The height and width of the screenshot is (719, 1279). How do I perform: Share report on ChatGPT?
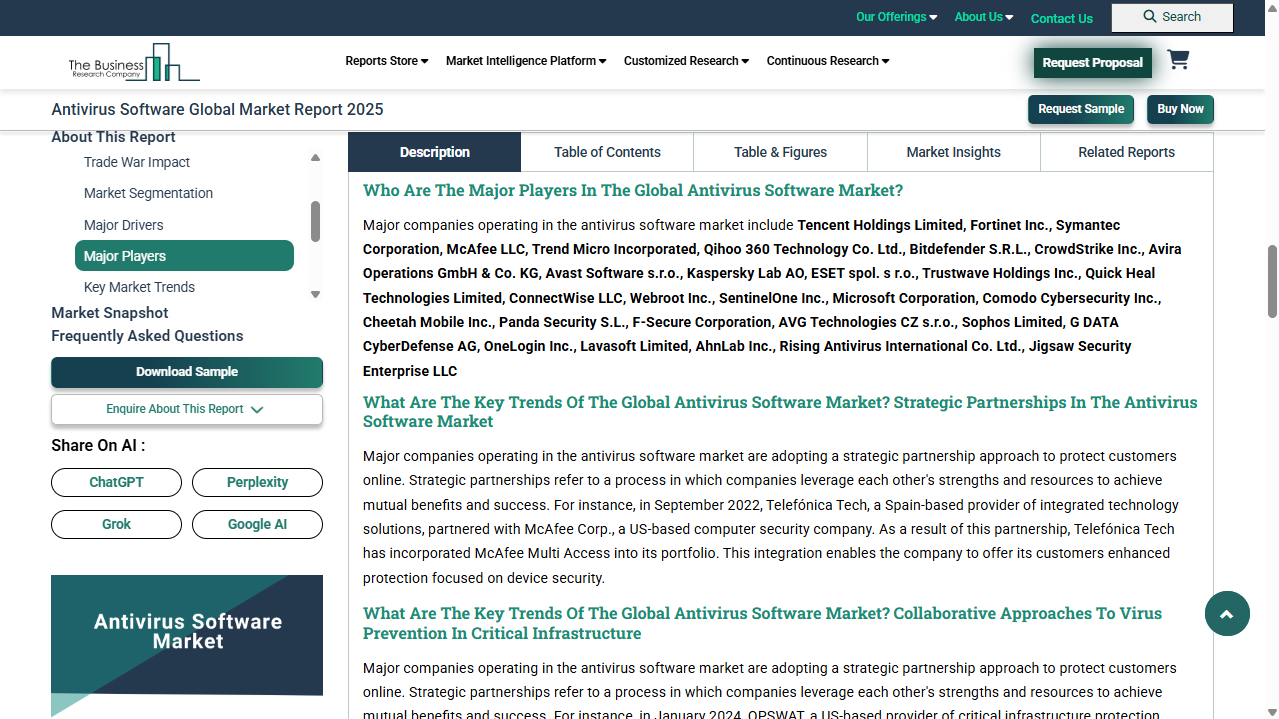coord(116,482)
